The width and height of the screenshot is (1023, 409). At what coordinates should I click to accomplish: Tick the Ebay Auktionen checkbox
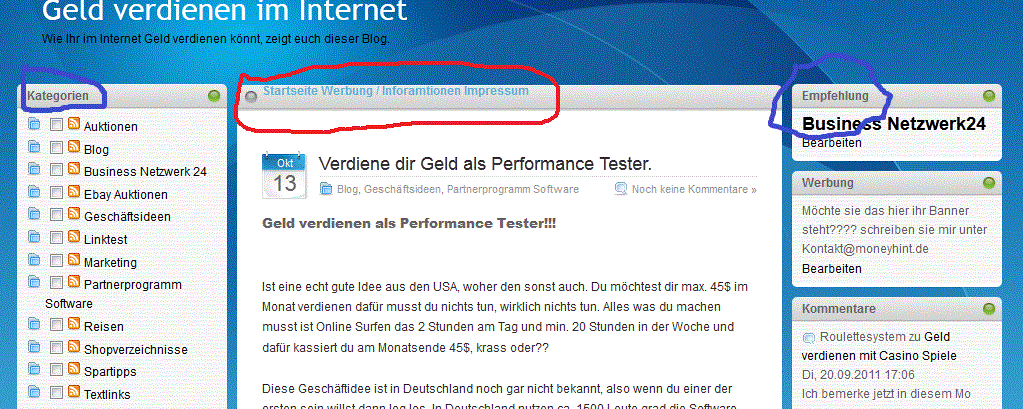[57, 192]
